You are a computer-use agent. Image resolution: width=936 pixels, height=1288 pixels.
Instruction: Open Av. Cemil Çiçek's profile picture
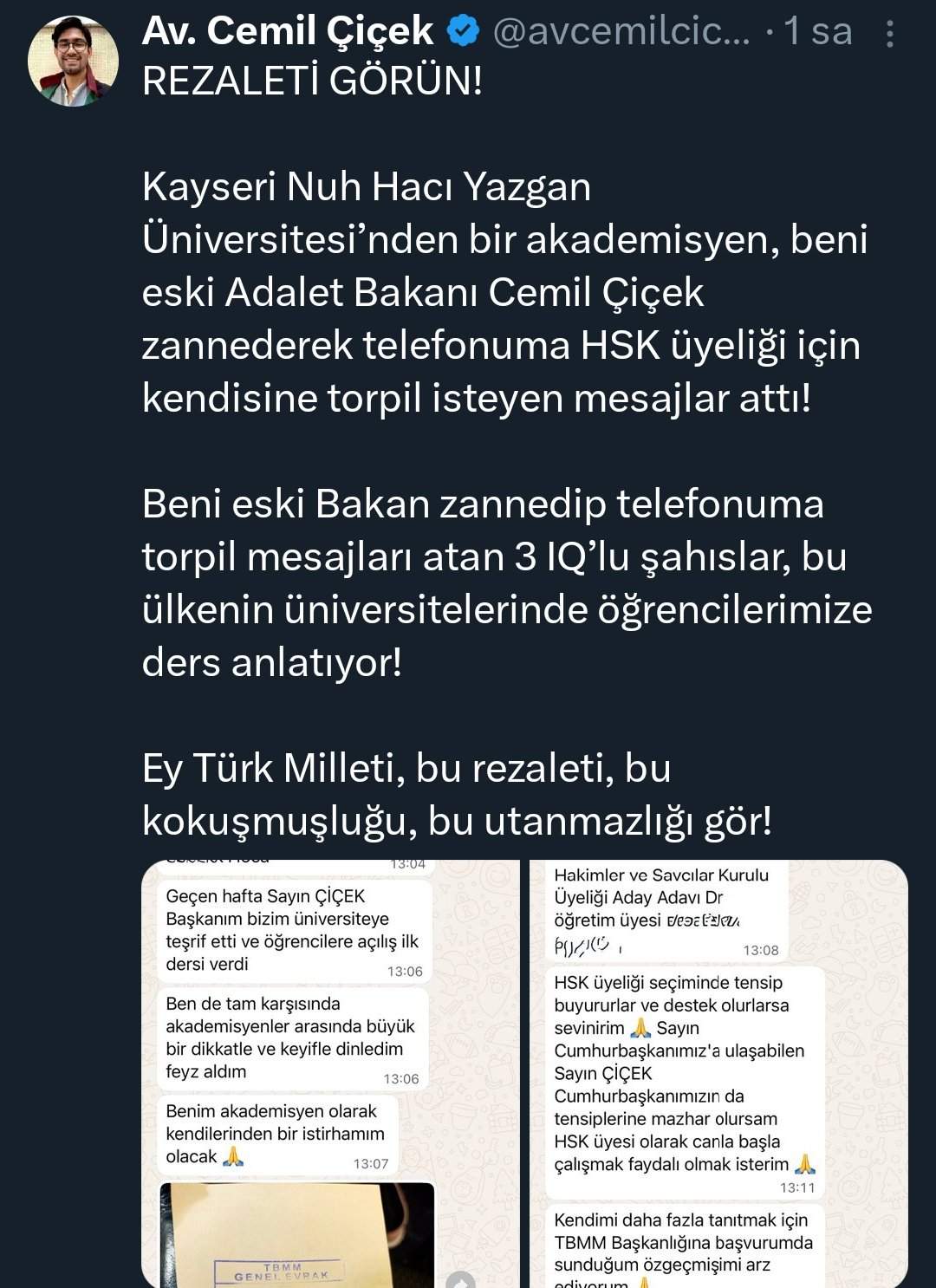click(x=73, y=61)
